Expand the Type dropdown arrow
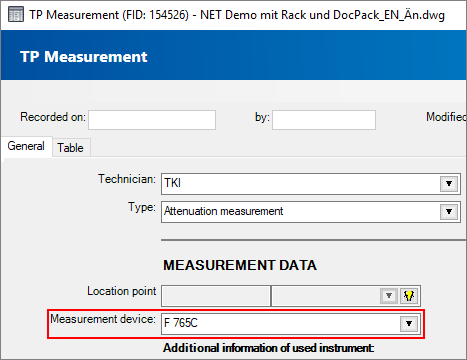The width and height of the screenshot is (467, 360). tap(449, 212)
